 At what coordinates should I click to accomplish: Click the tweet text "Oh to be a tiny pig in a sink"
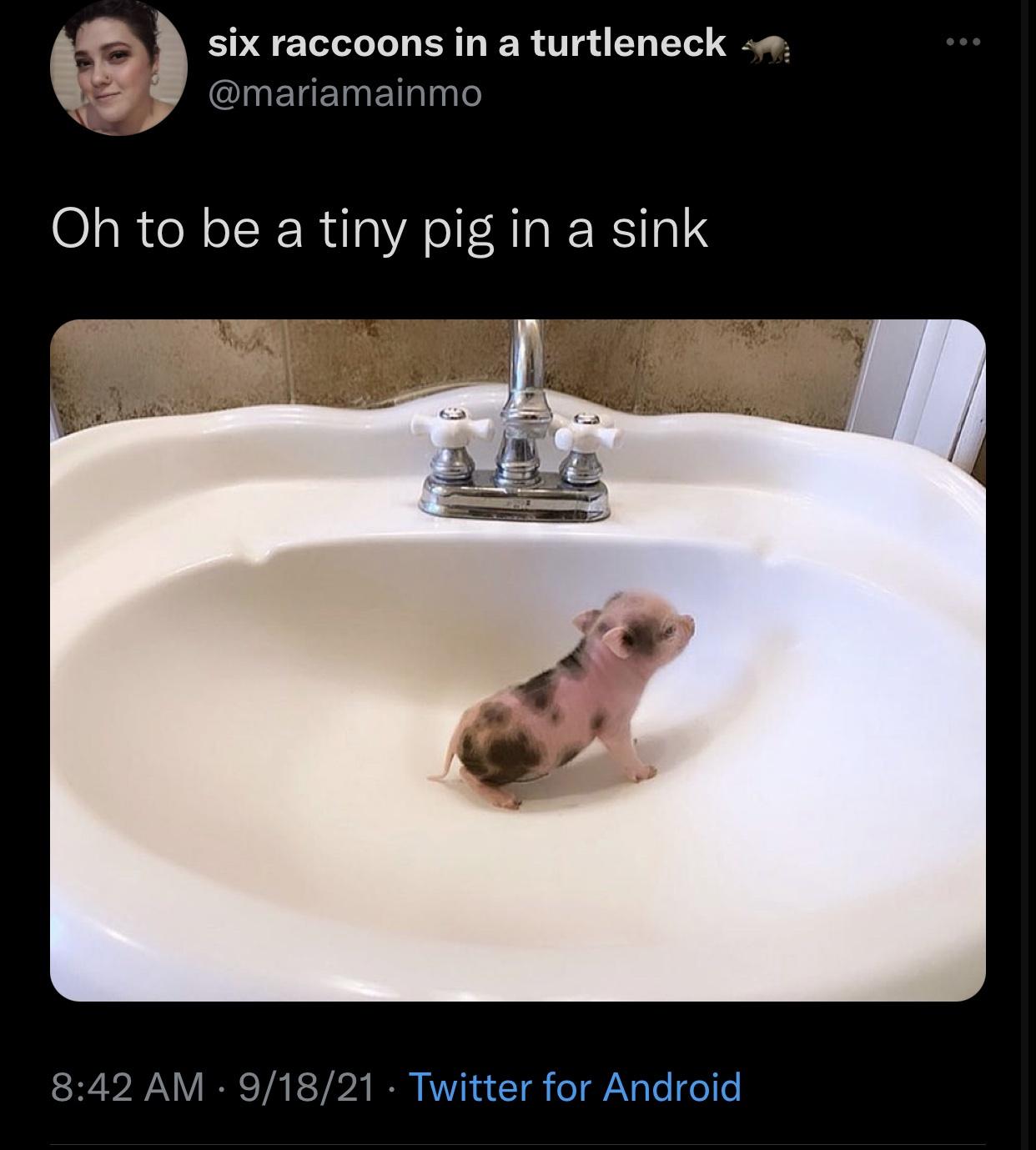click(x=380, y=228)
